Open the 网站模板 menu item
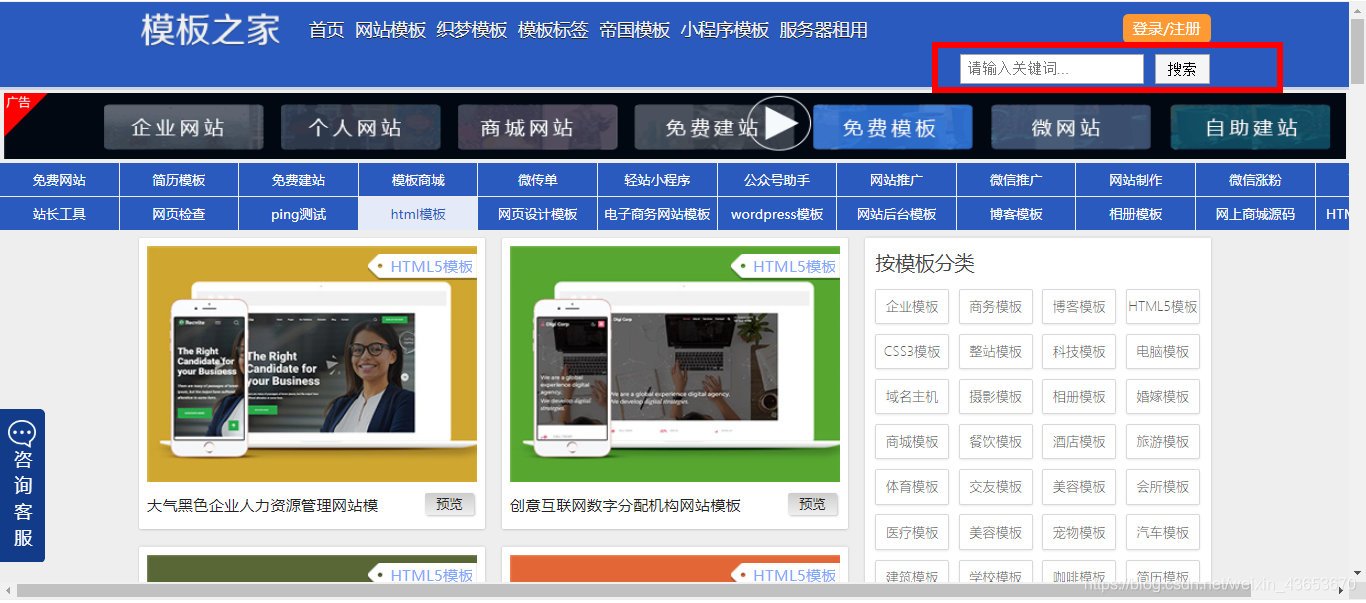This screenshot has height=603, width=1366. coord(391,30)
